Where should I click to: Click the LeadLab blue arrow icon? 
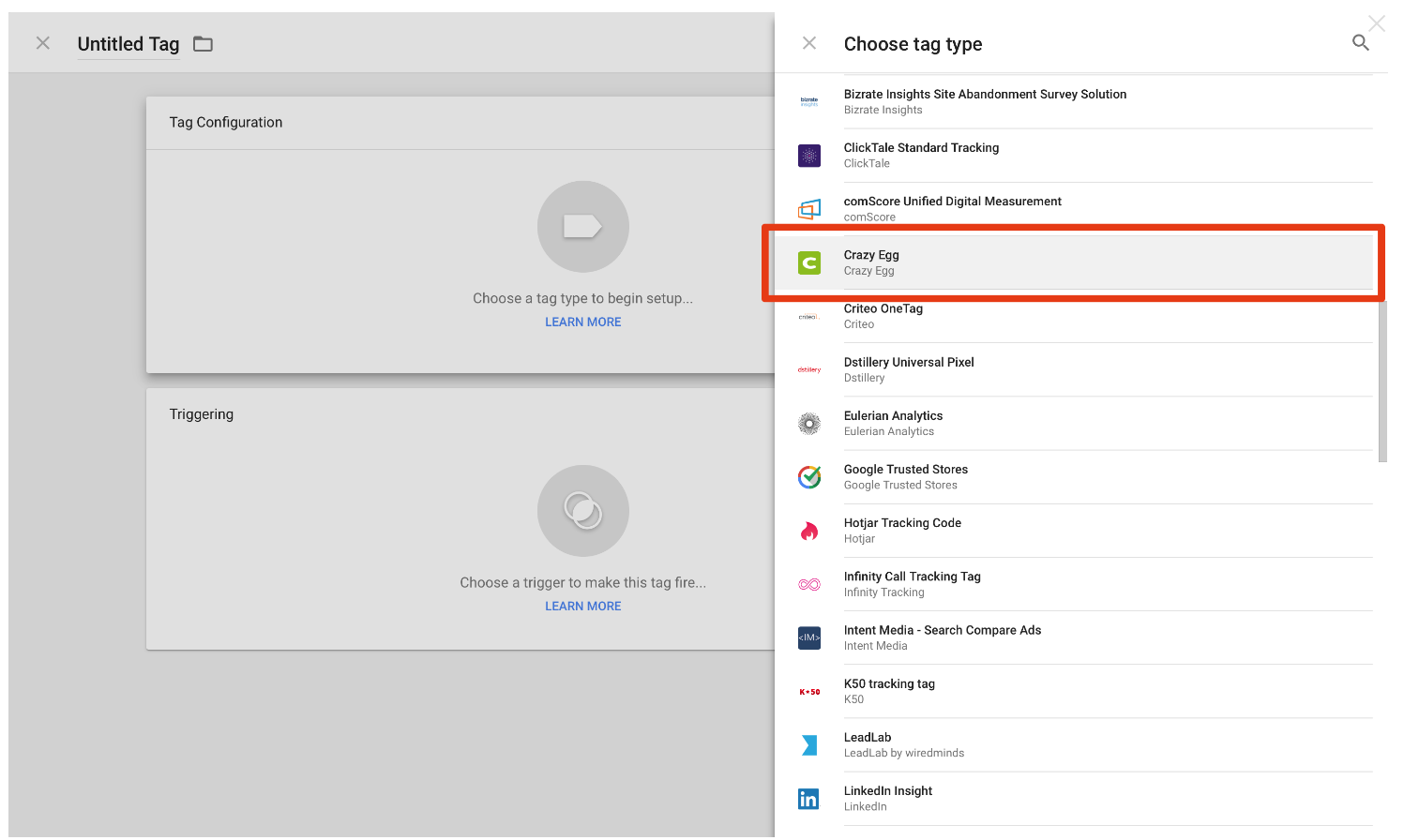pos(809,745)
